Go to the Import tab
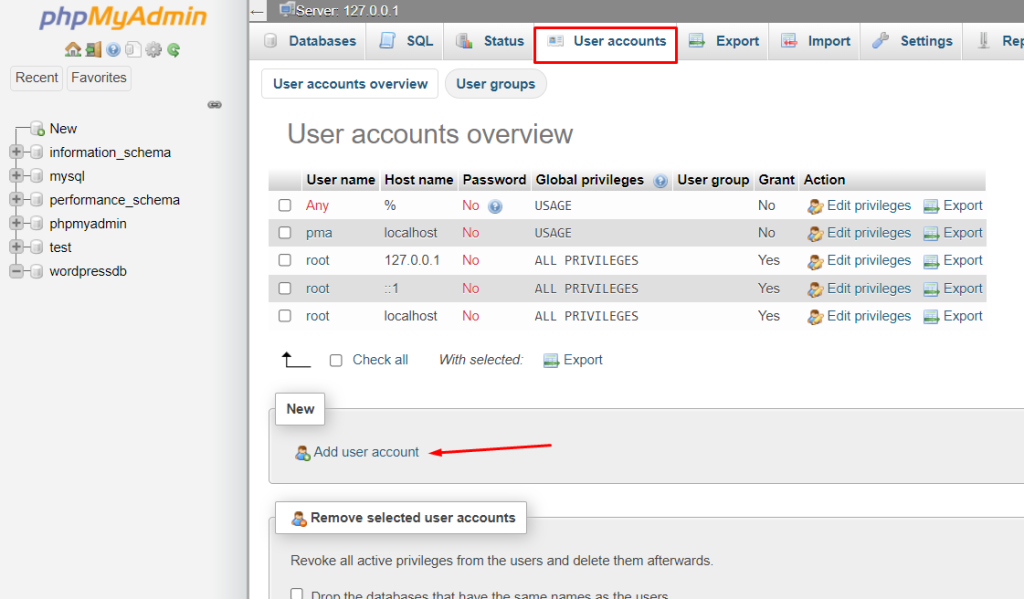The width and height of the screenshot is (1024, 599). pos(815,41)
